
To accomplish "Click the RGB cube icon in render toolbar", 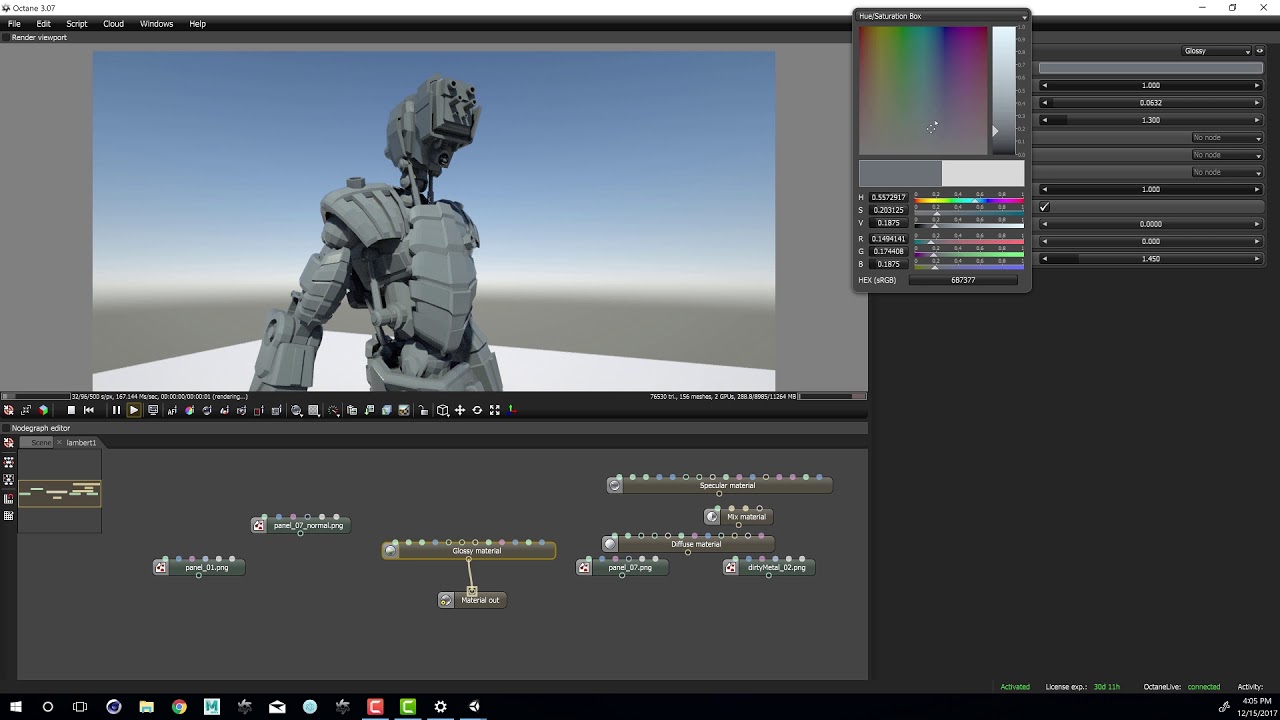I will pyautogui.click(x=43, y=410).
